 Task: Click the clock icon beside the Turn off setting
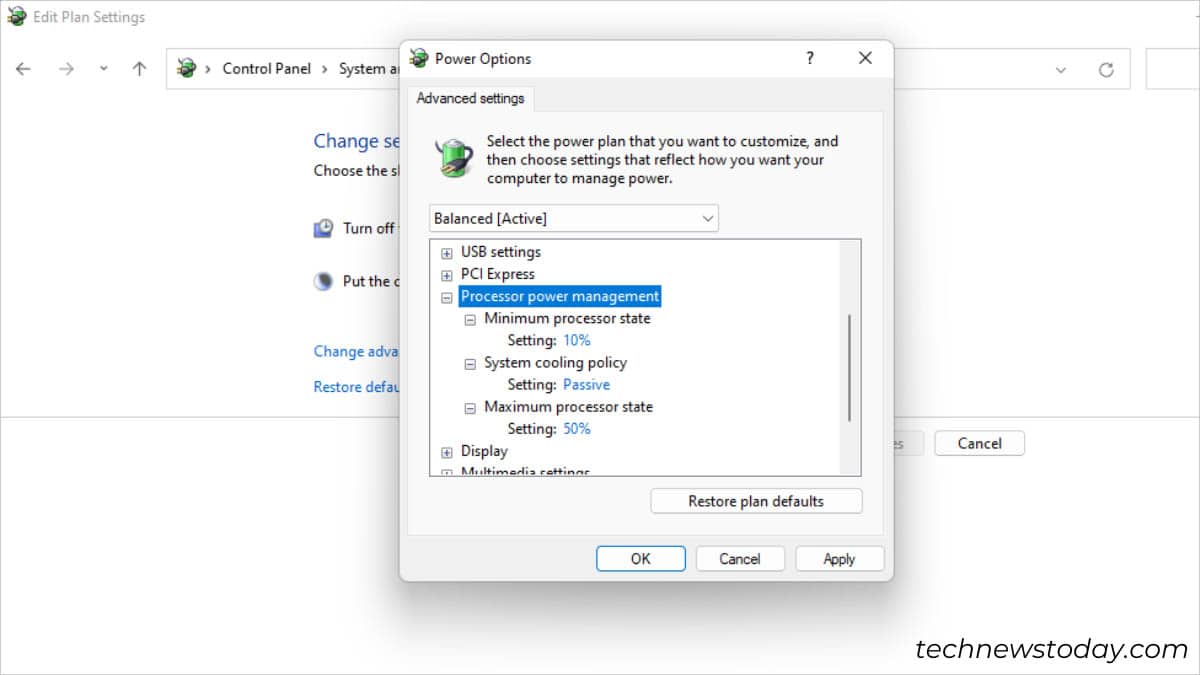tap(323, 228)
